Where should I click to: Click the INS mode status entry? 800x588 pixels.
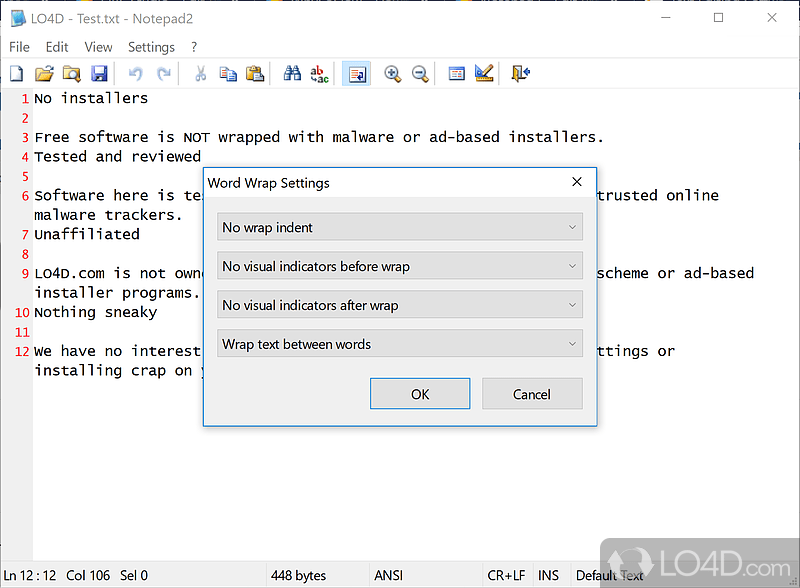click(x=548, y=576)
